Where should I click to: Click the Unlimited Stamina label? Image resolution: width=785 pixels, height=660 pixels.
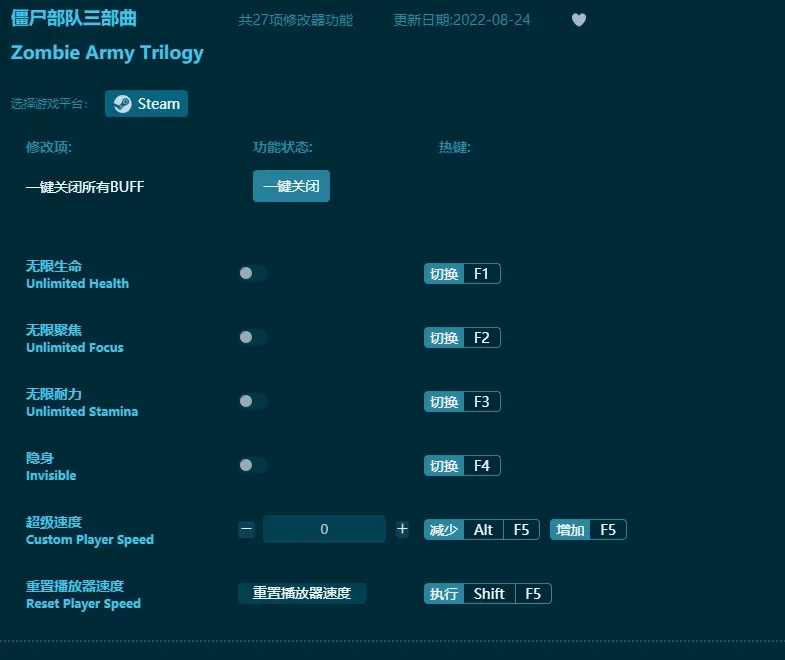pos(82,412)
